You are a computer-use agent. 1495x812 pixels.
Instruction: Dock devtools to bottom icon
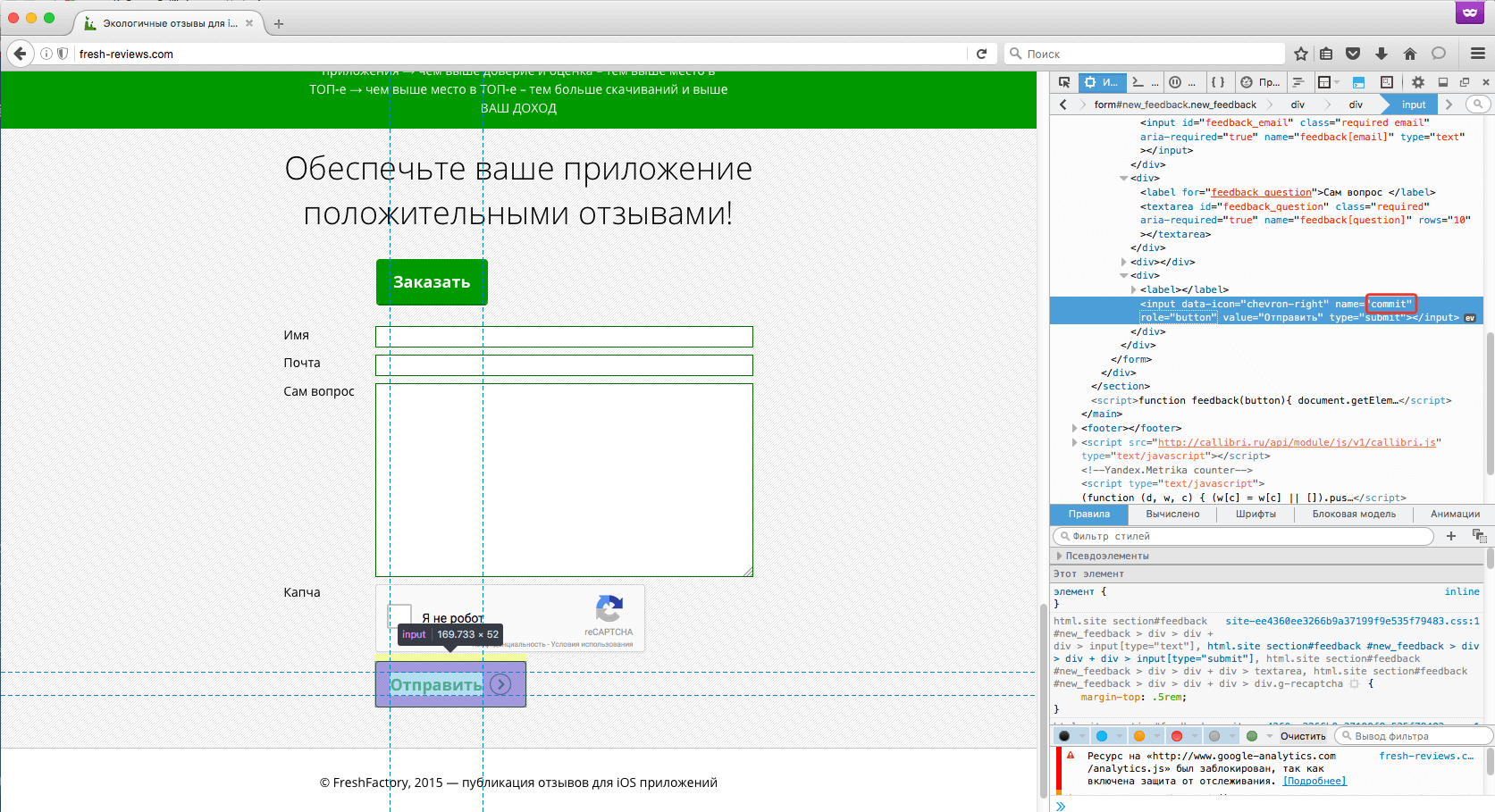click(x=1442, y=82)
